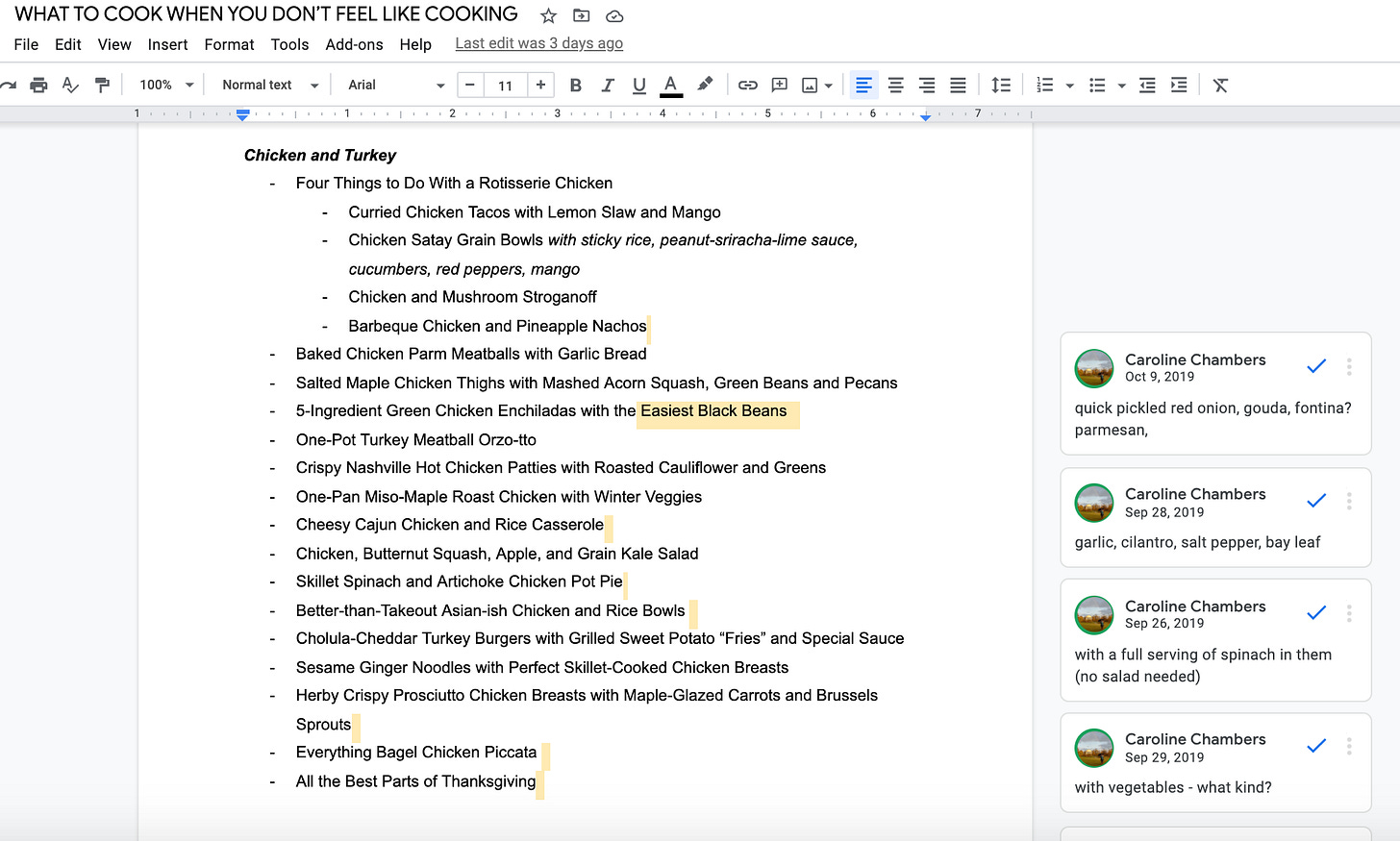Select the right margin ruler marker
This screenshot has height=841, width=1400.
pos(925,116)
